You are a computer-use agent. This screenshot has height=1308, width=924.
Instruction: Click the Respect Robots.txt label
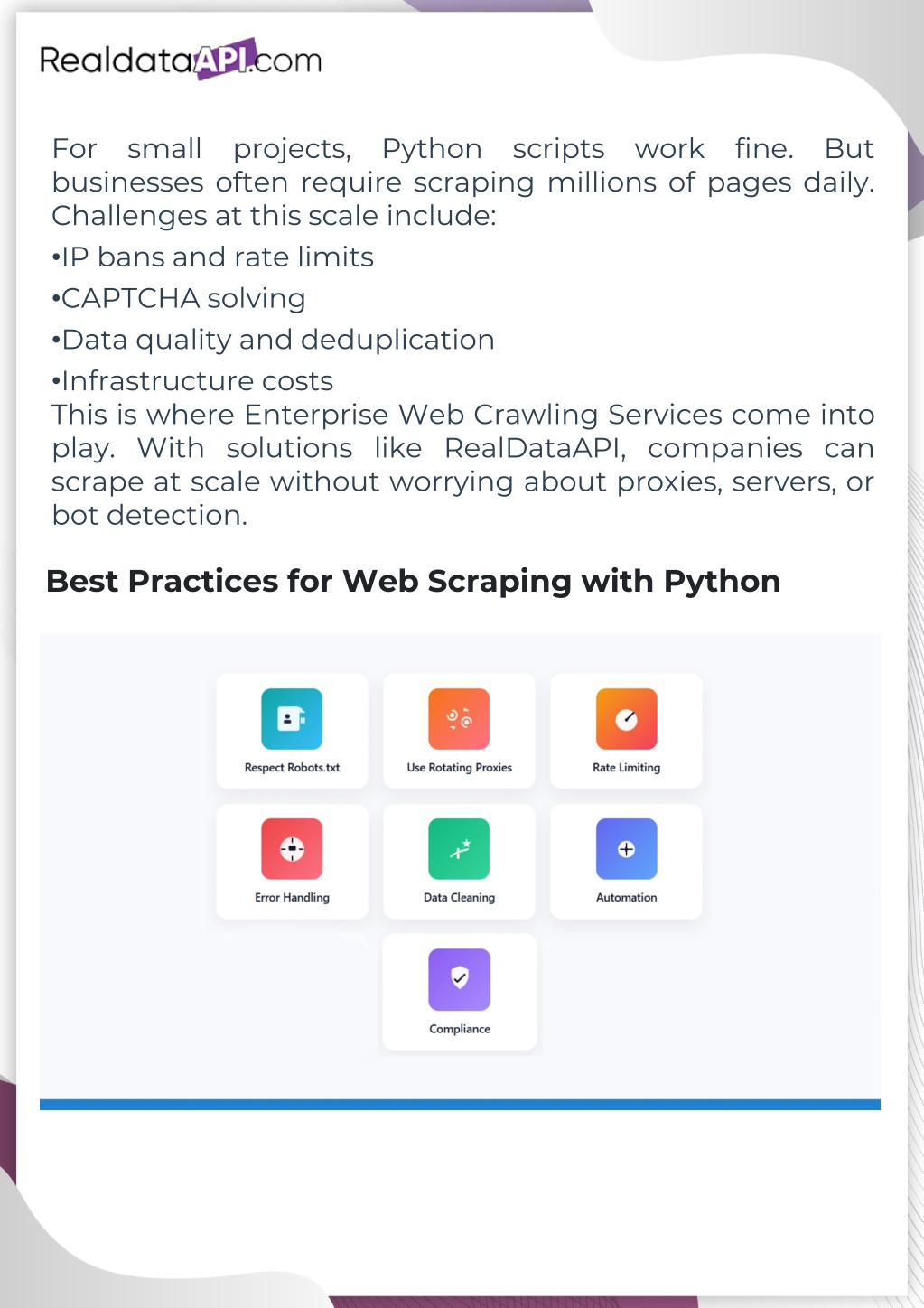292,768
